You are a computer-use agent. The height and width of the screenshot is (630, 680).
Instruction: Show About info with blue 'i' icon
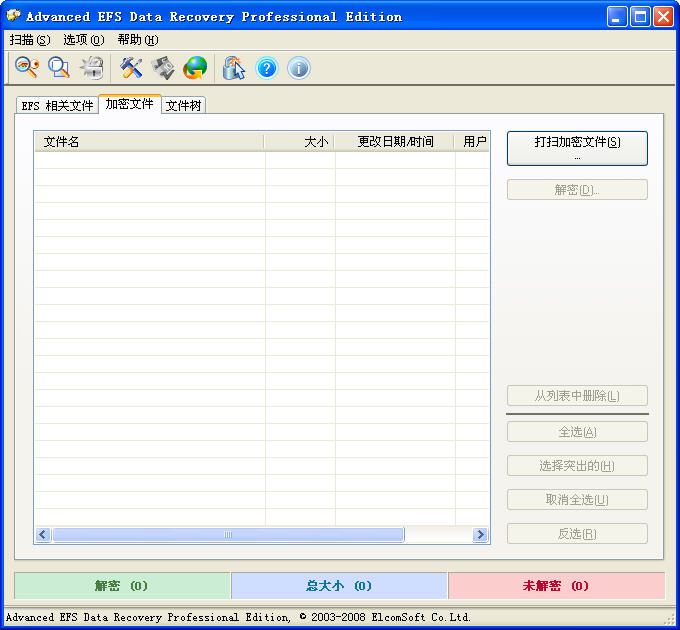coord(298,68)
